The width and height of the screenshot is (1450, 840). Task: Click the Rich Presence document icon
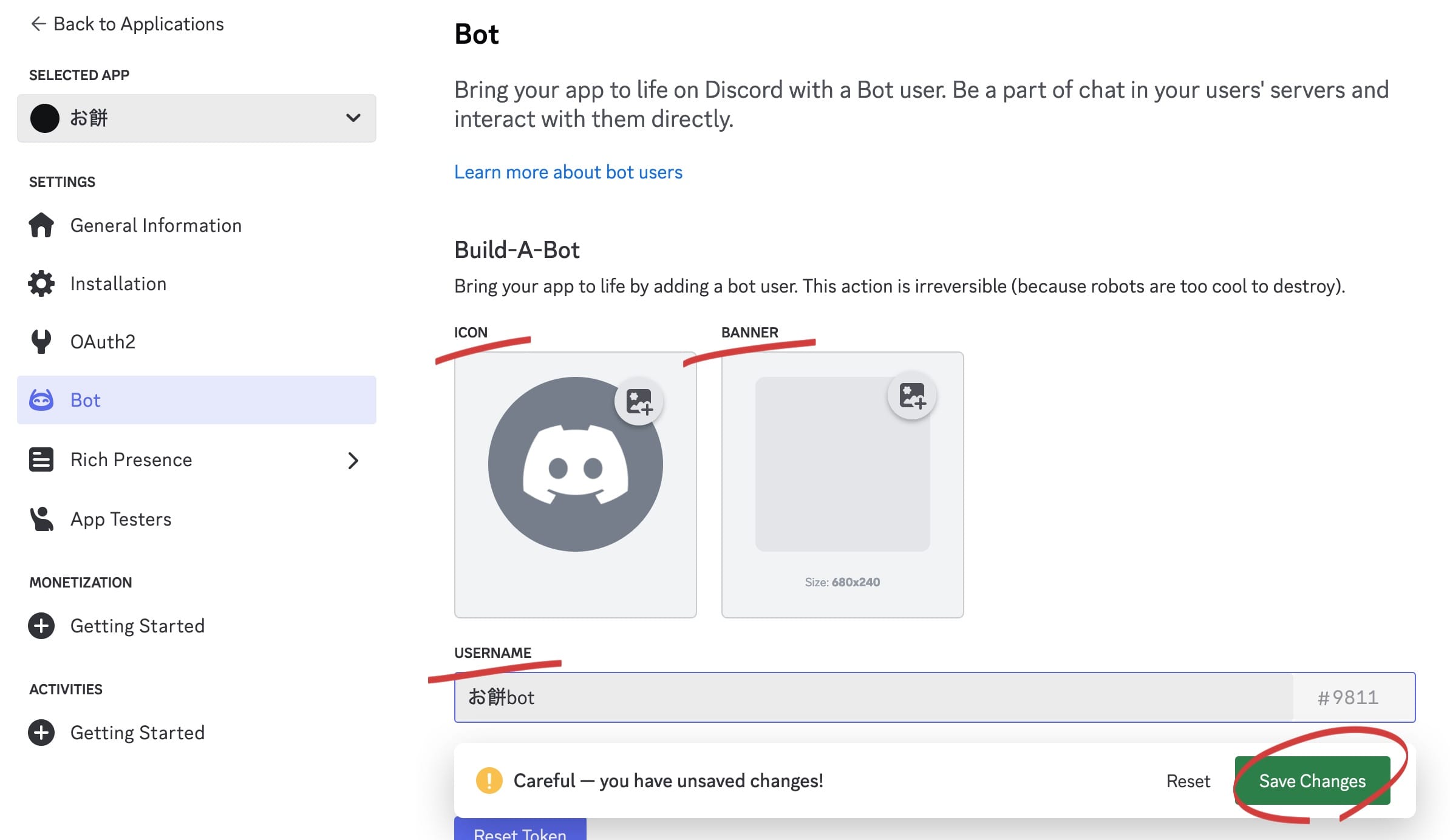tap(41, 459)
